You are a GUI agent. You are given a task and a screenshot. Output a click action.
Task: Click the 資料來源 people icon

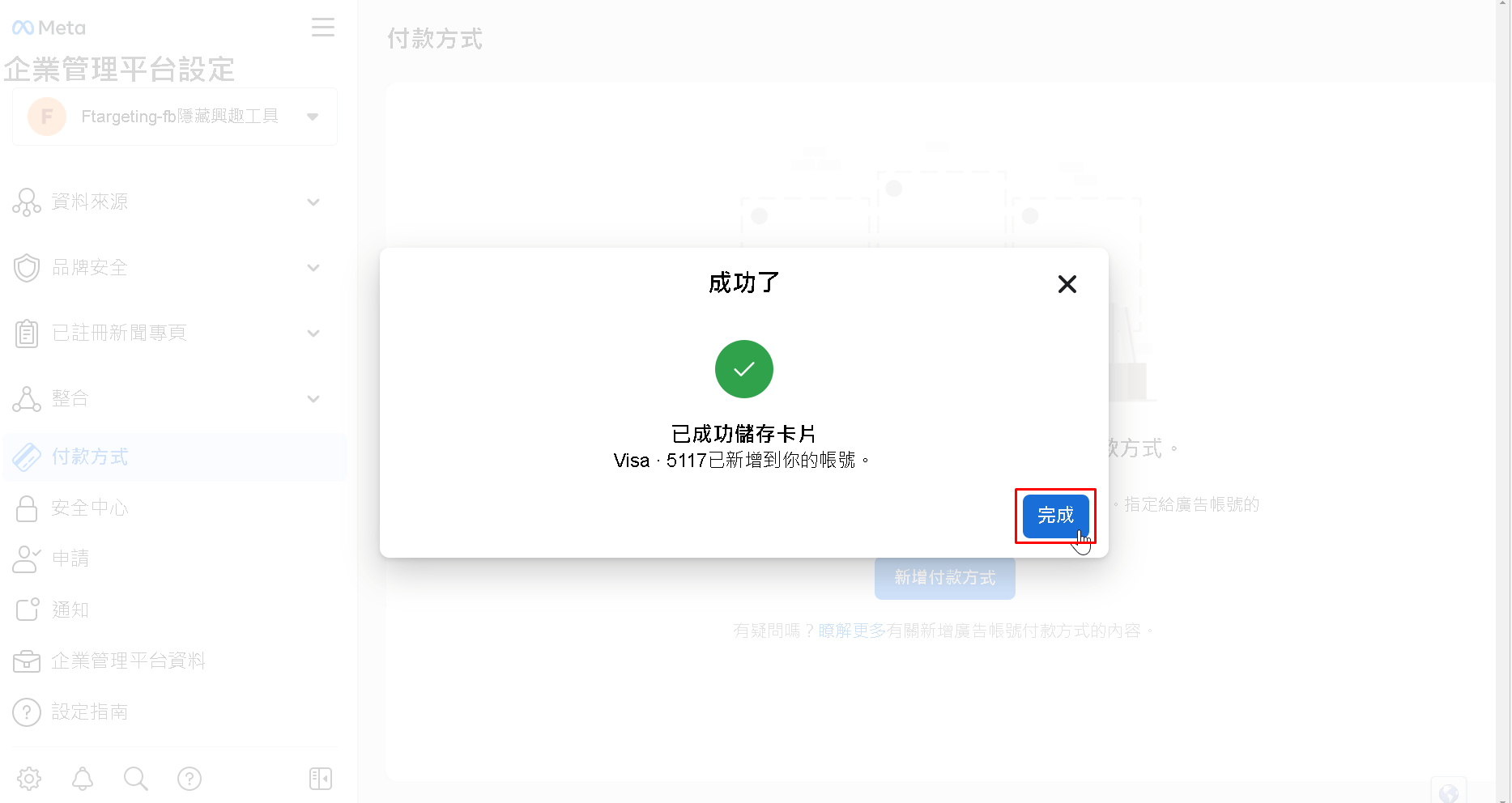click(x=27, y=202)
